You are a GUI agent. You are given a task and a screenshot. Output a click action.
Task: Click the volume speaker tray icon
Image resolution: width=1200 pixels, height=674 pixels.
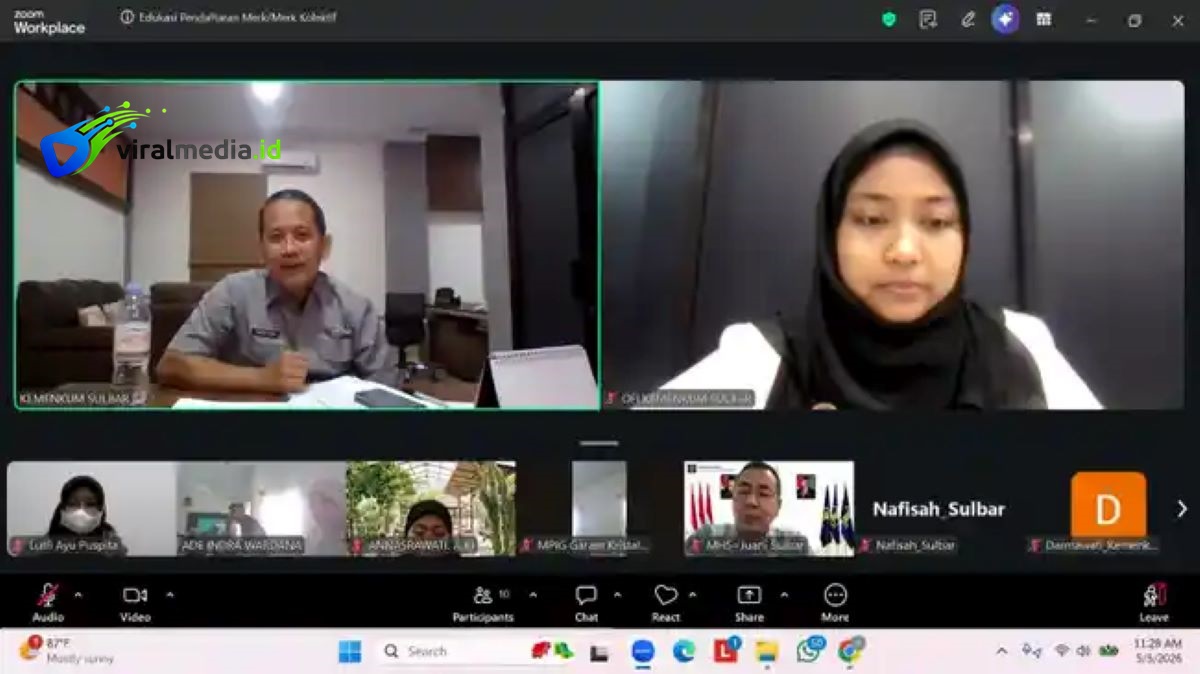[x=1083, y=651]
